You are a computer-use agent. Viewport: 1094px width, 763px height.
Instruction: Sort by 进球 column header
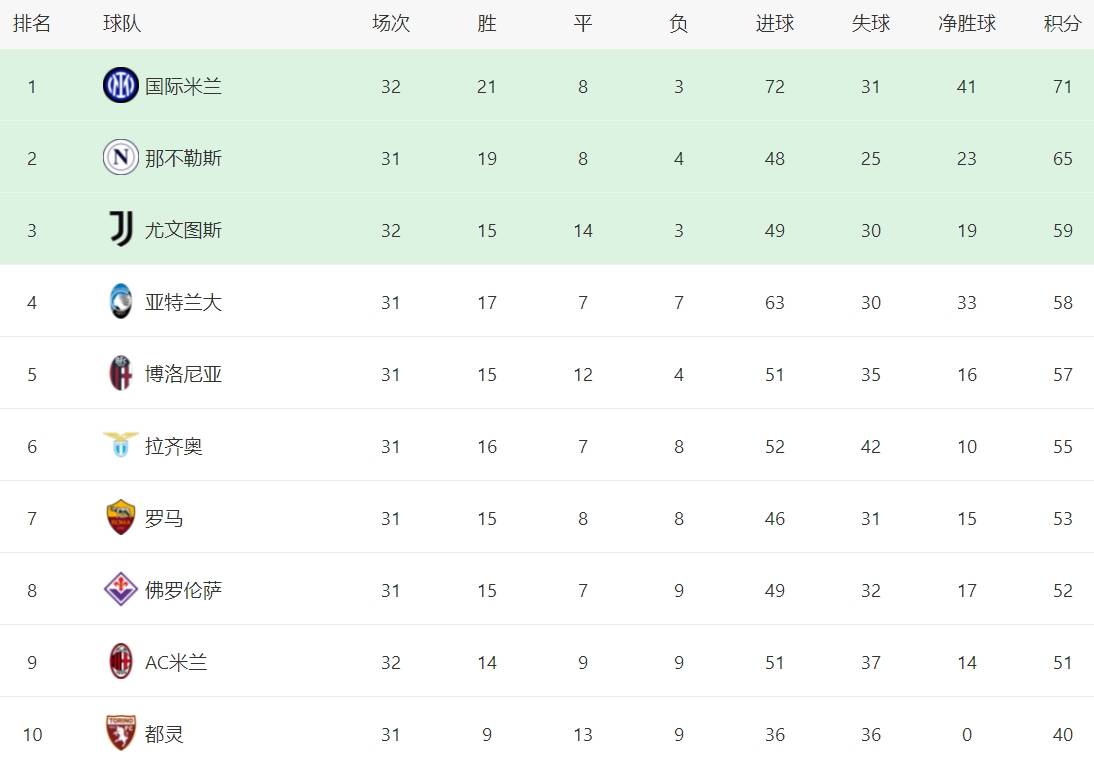(x=775, y=24)
